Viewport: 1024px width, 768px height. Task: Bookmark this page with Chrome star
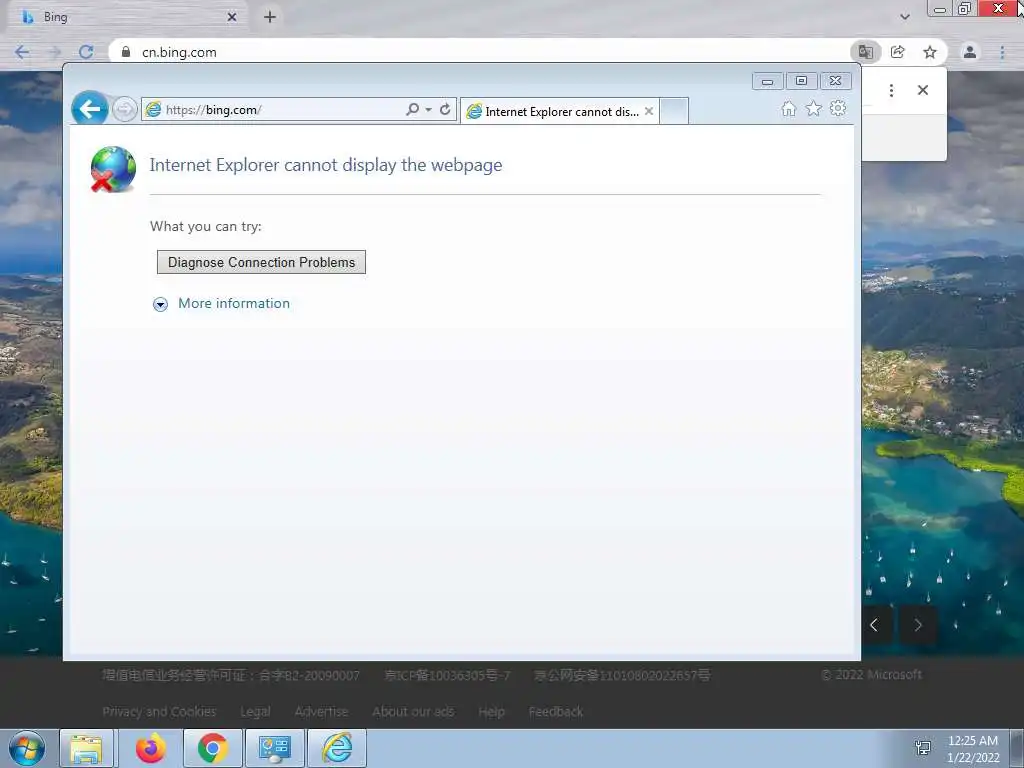[930, 52]
